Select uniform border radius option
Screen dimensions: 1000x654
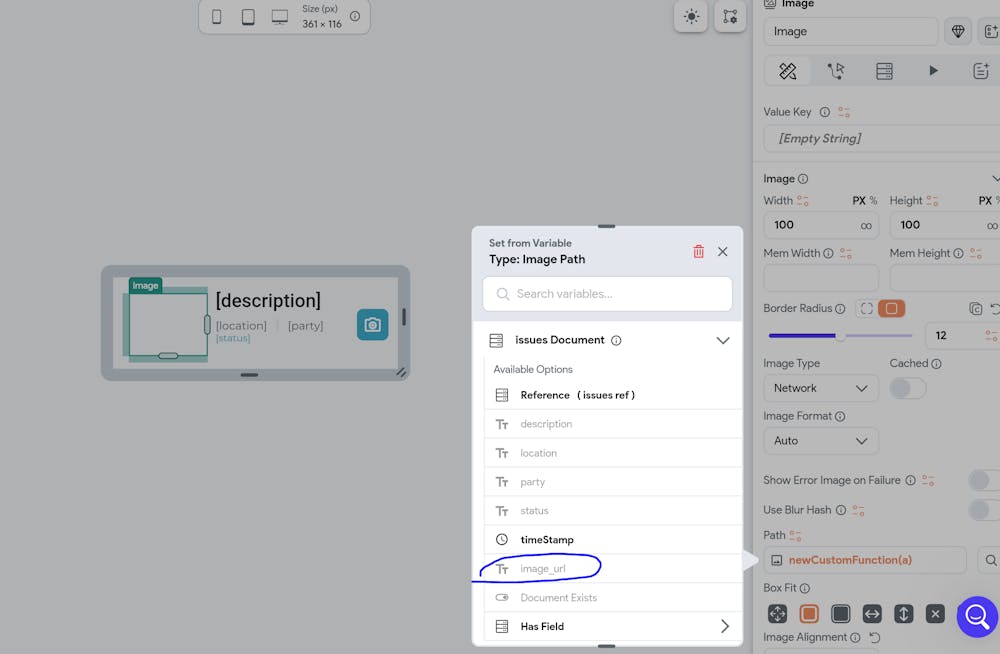(891, 309)
